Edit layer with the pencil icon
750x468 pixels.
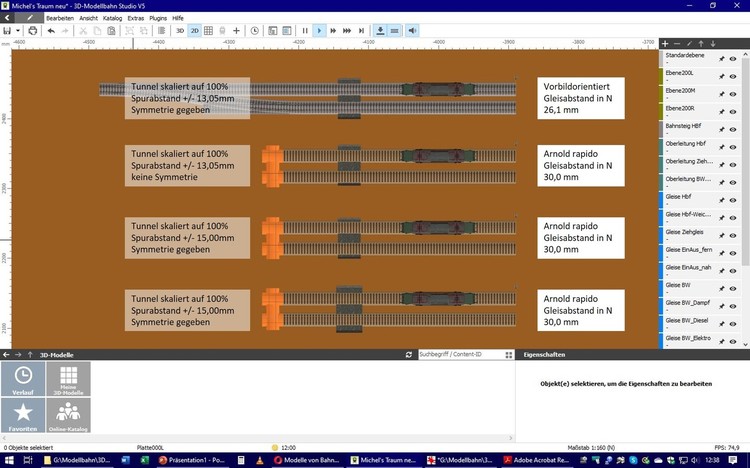(689, 44)
